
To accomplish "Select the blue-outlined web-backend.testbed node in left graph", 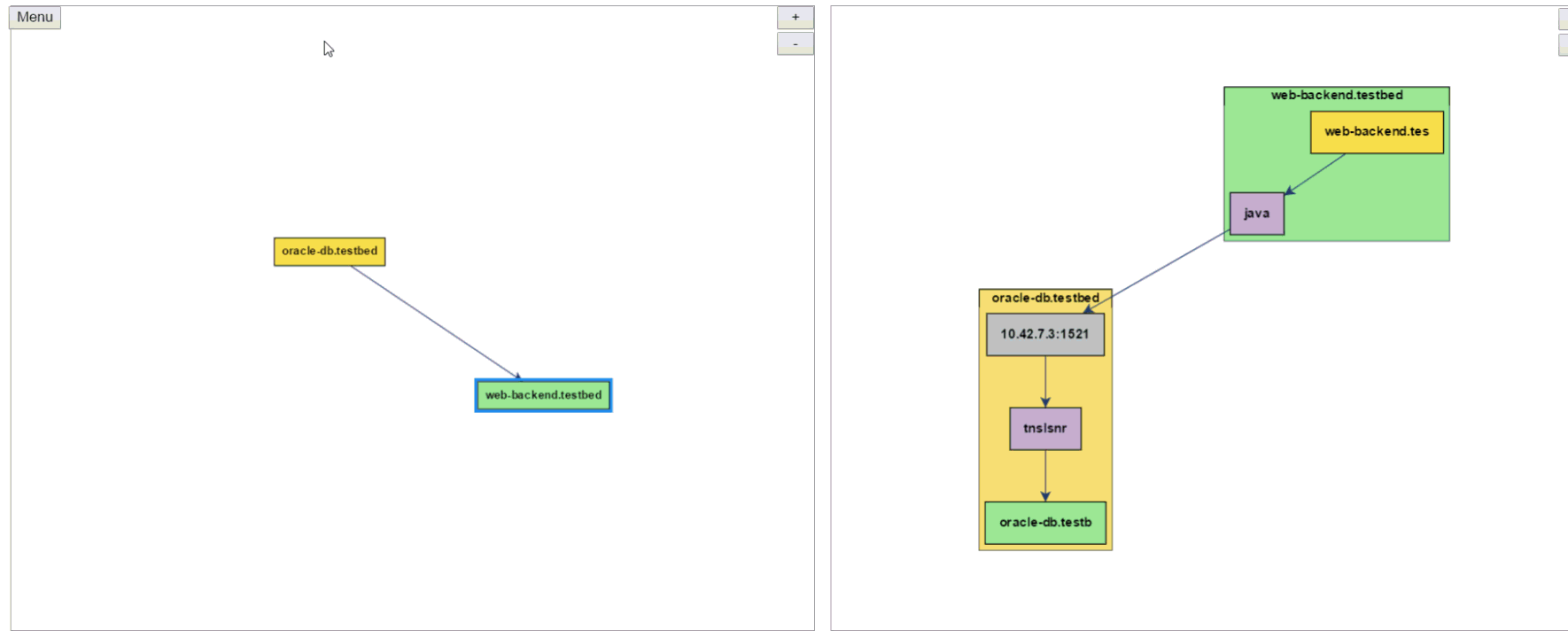I will (x=543, y=395).
